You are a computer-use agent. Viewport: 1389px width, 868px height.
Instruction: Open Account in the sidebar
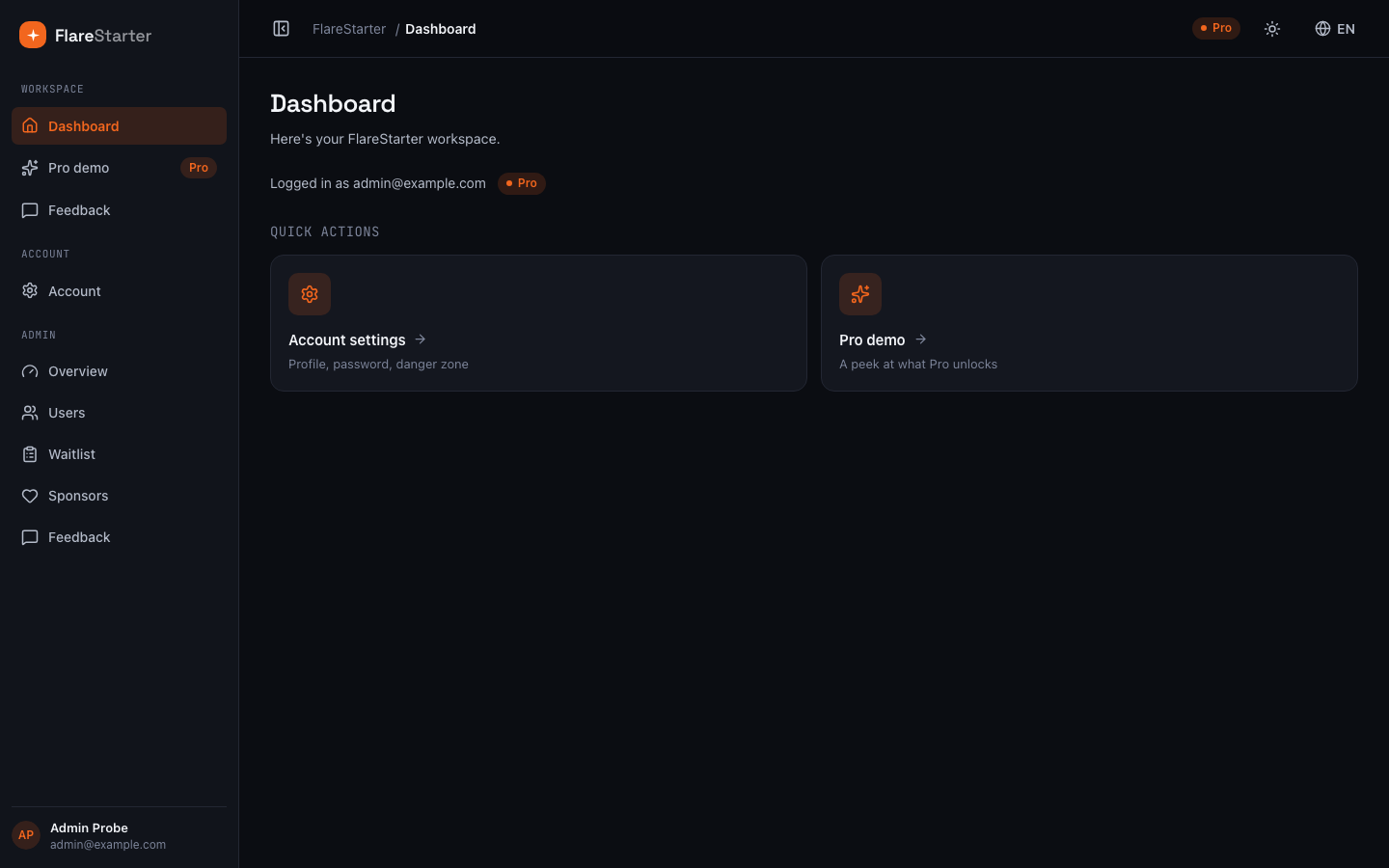pos(119,291)
